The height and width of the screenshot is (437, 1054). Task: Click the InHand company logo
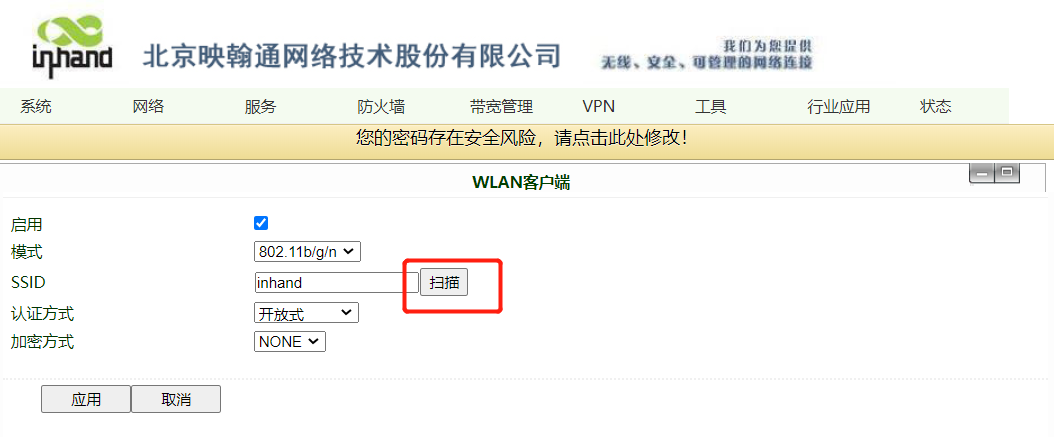(73, 44)
